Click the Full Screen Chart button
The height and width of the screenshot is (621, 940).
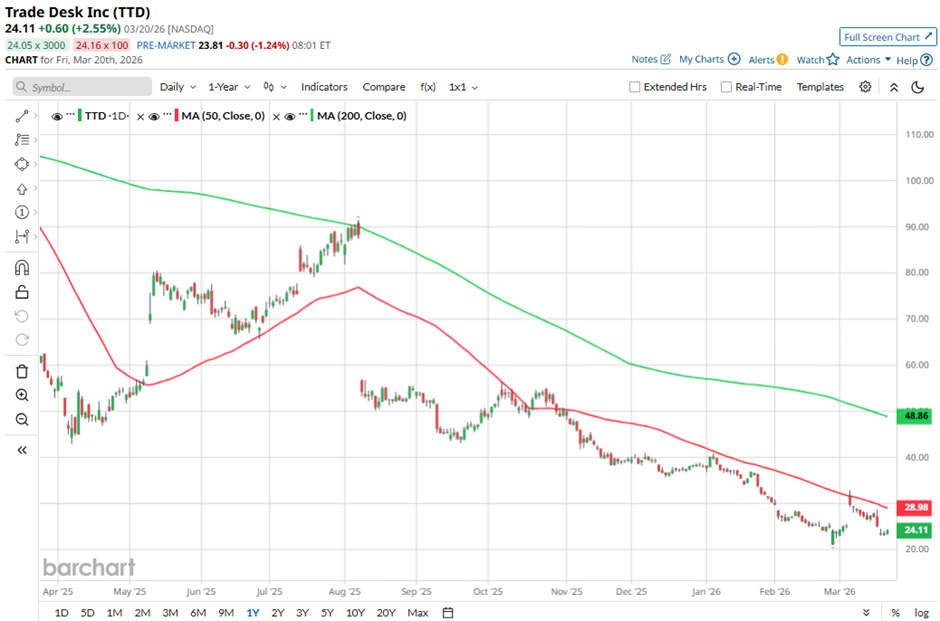(x=887, y=37)
